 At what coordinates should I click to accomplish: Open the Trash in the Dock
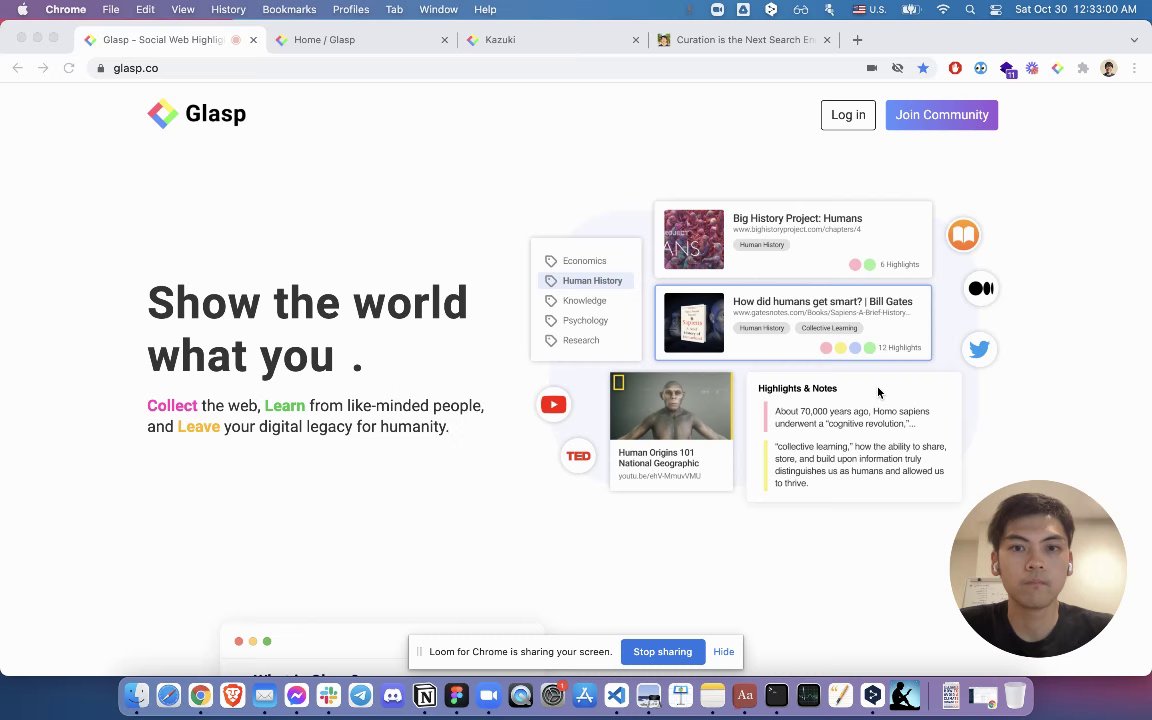[x=1015, y=695]
